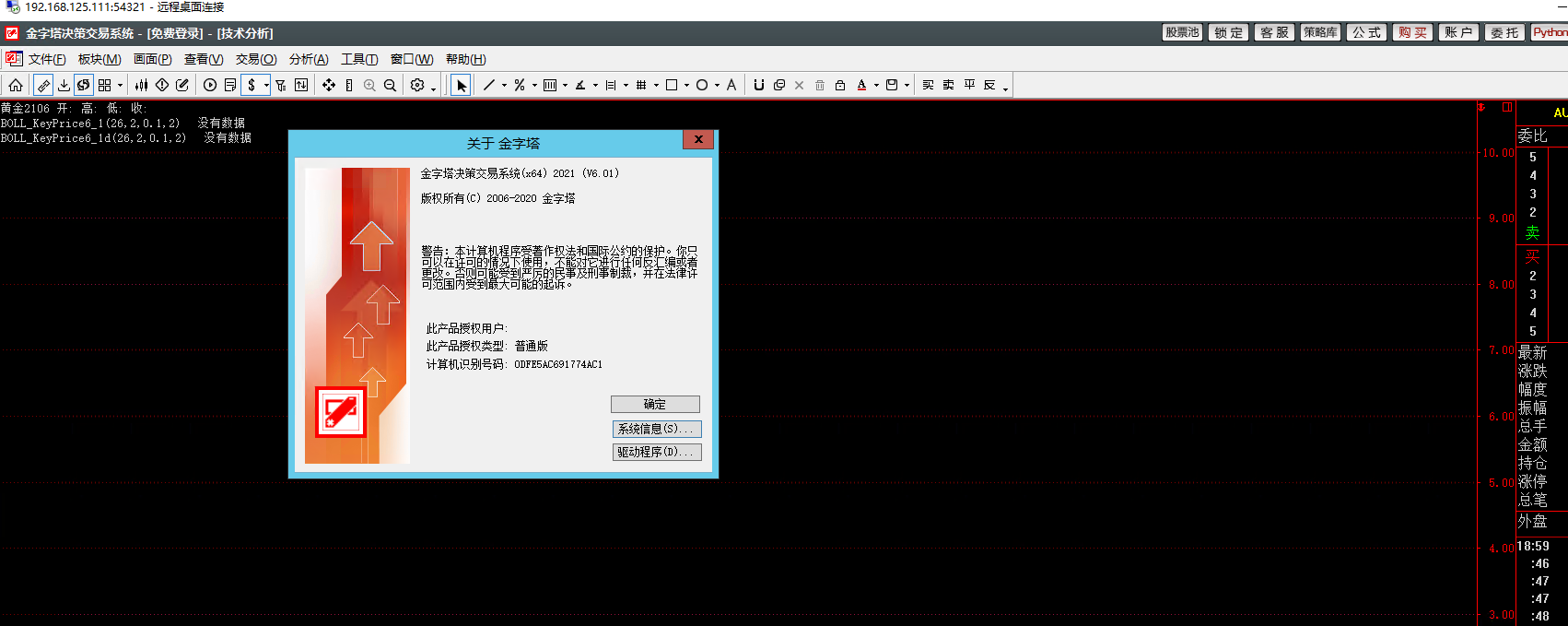Click the 委比 label in quote panel
Image resolution: width=1568 pixels, height=626 pixels.
(x=1533, y=136)
